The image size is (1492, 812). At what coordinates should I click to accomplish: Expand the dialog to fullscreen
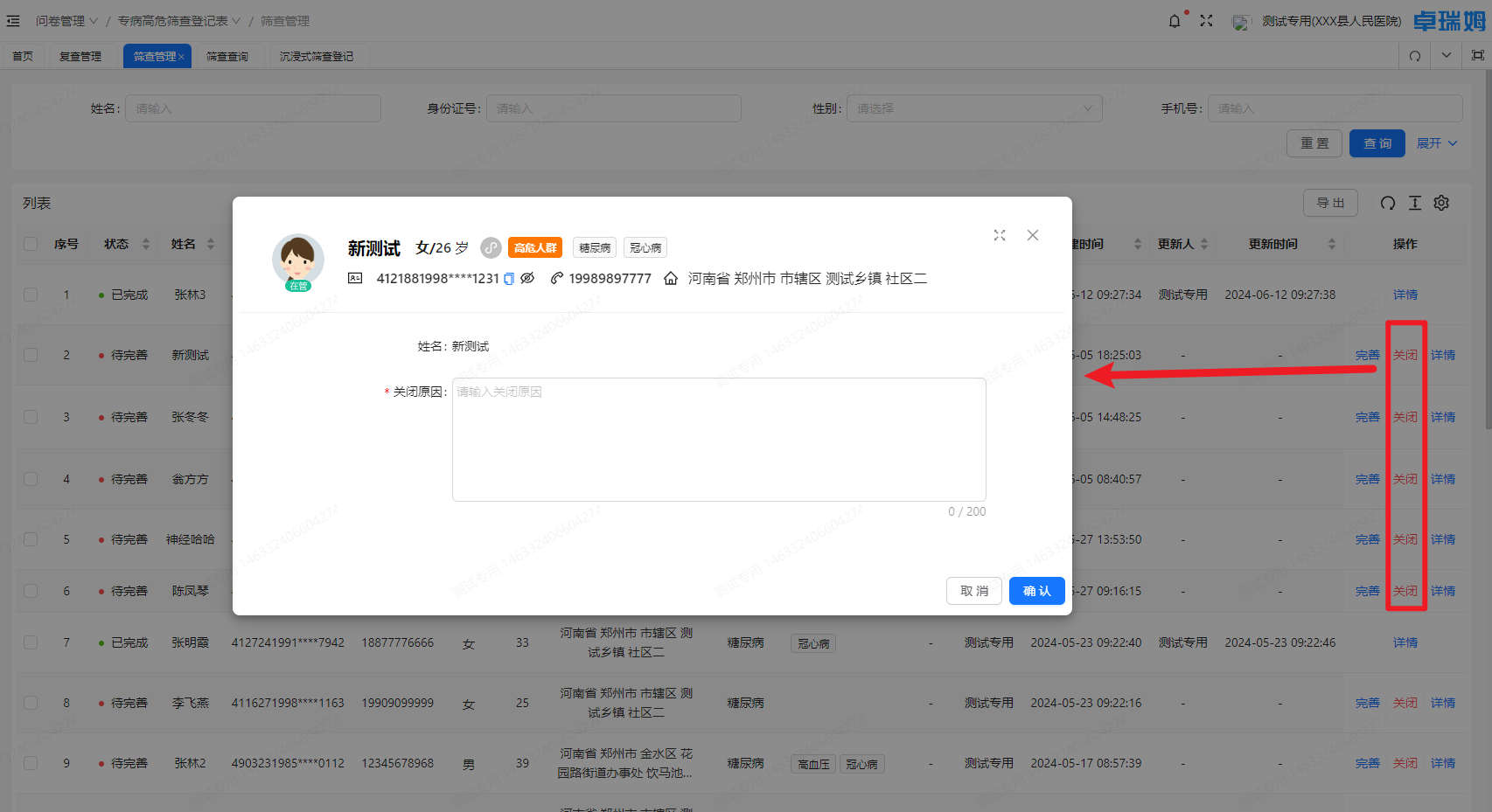[1000, 235]
